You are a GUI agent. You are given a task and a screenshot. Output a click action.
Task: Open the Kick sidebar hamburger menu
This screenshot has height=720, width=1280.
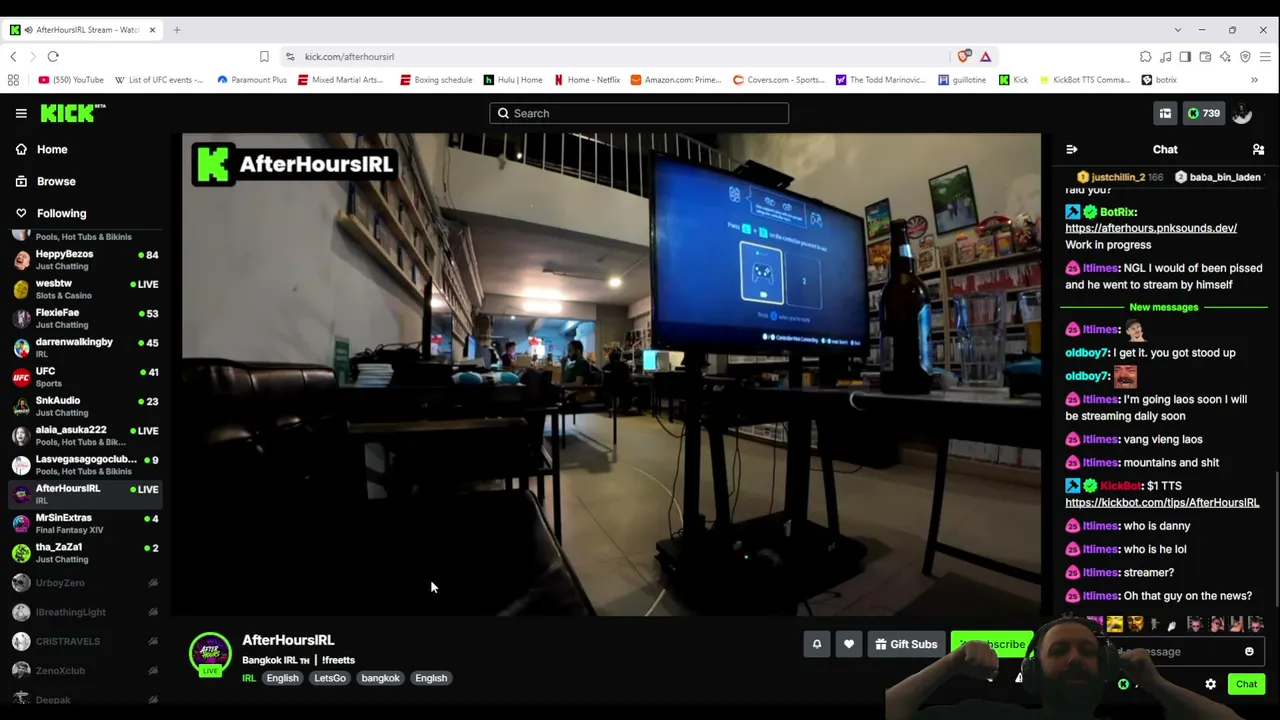[21, 113]
